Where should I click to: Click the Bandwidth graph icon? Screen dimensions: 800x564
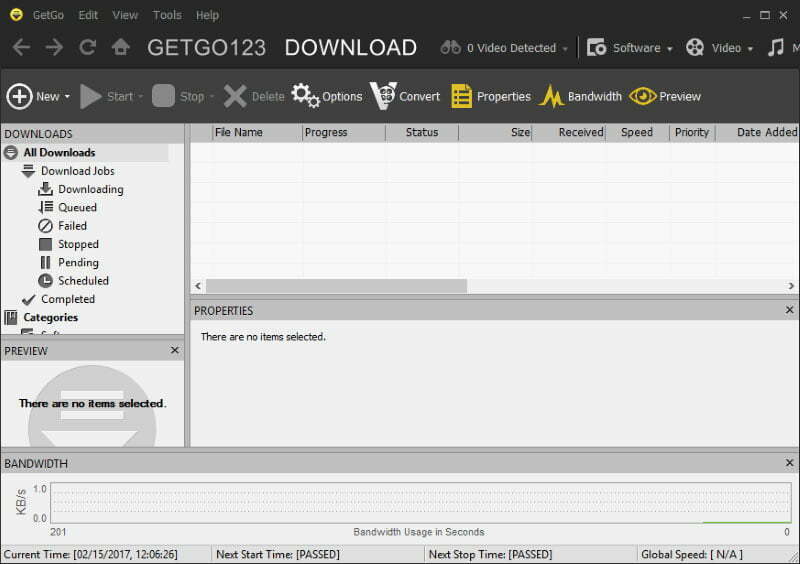(552, 96)
